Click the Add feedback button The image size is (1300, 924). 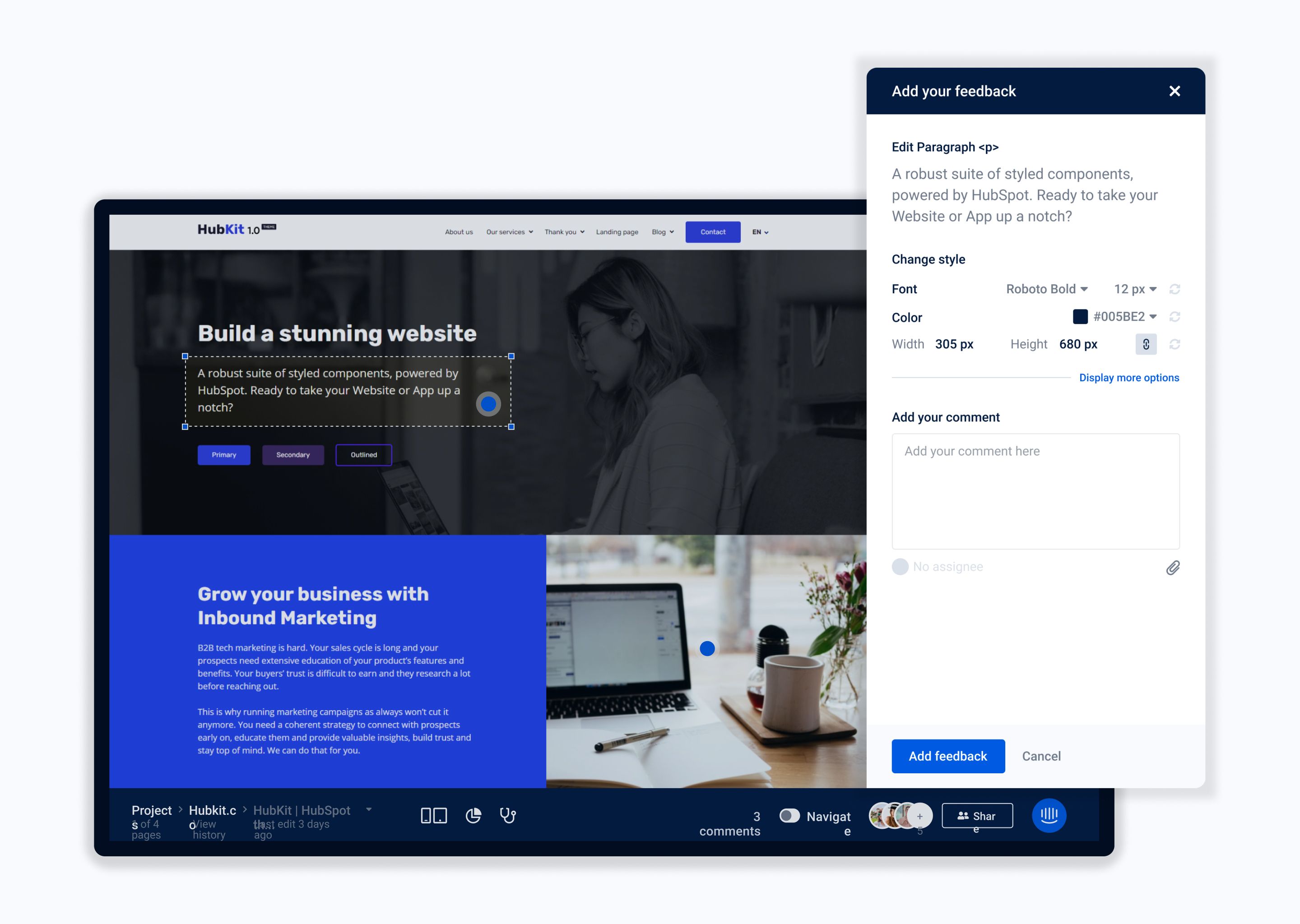tap(947, 756)
